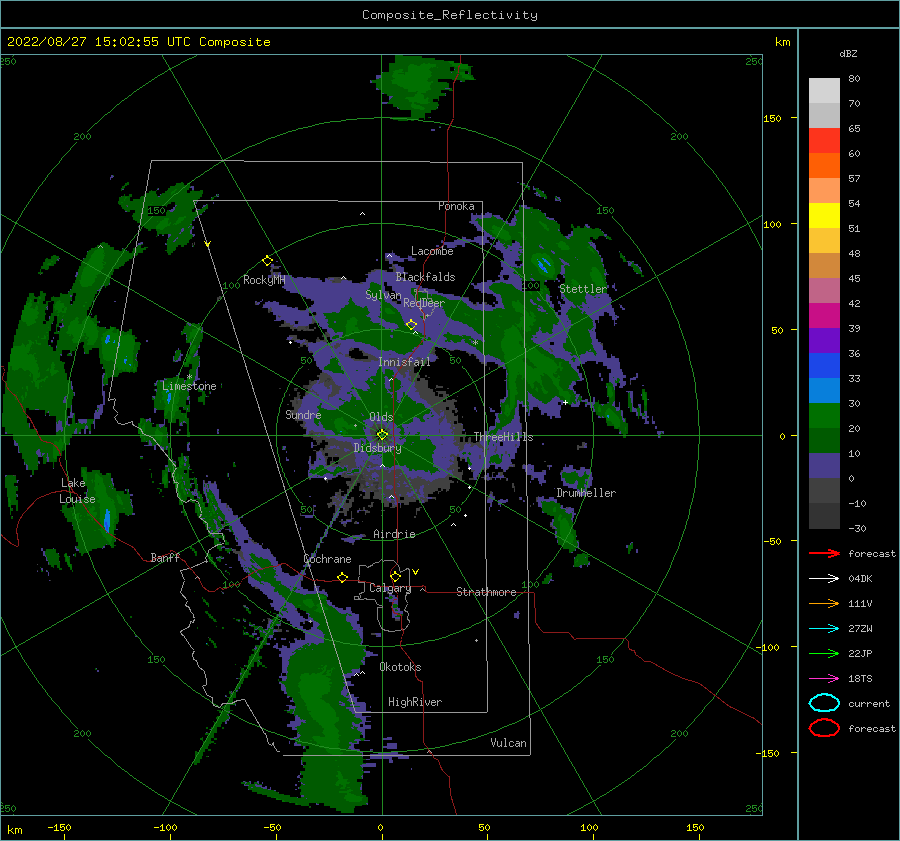The image size is (900, 841).
Task: Click the 27ZW legend label
Action: pos(860,629)
